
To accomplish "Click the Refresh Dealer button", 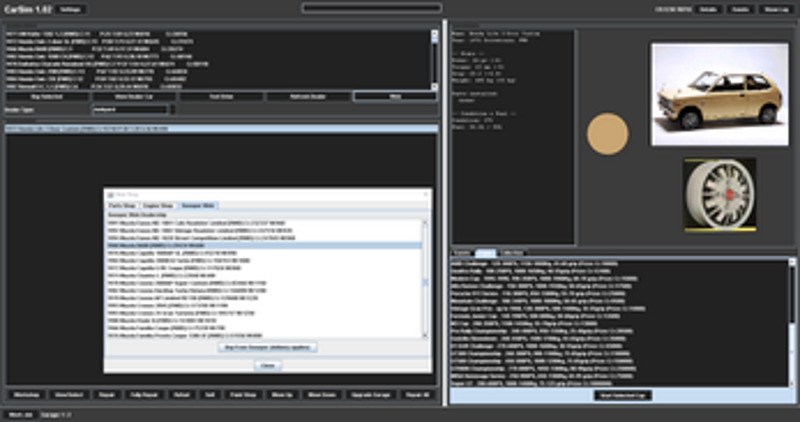I will pos(308,96).
